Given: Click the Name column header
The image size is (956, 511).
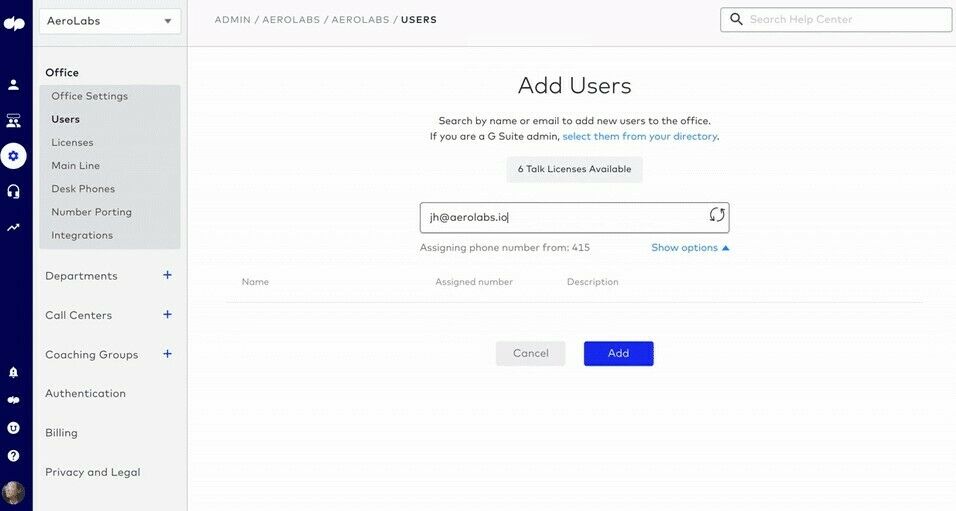Looking at the screenshot, I should coord(255,282).
